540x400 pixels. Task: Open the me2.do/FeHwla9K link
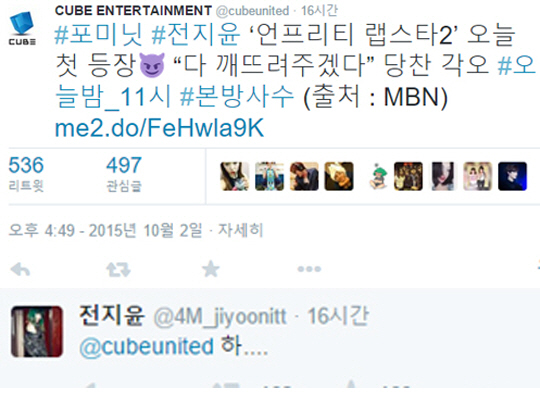click(159, 128)
